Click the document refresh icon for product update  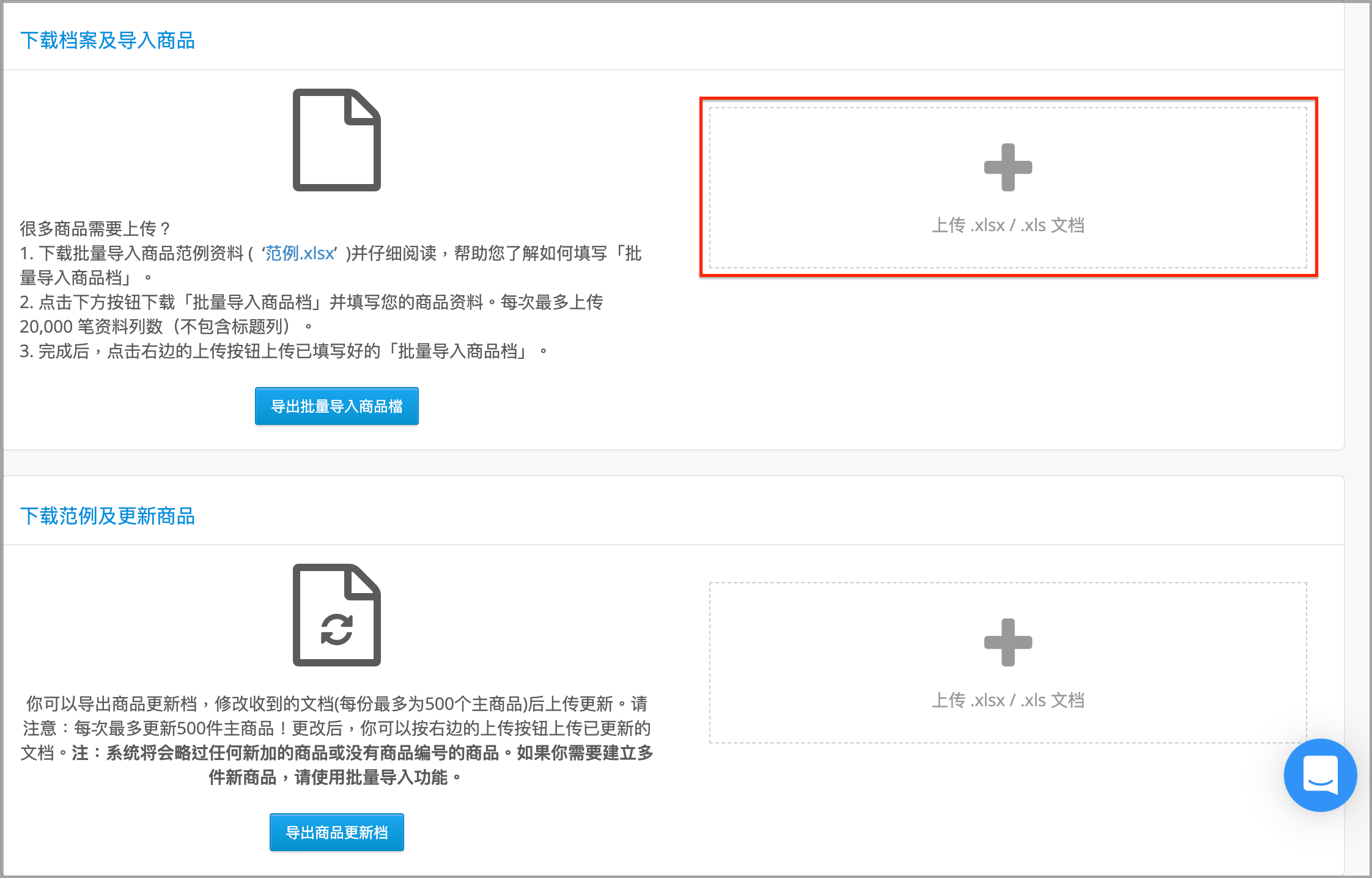[x=337, y=615]
